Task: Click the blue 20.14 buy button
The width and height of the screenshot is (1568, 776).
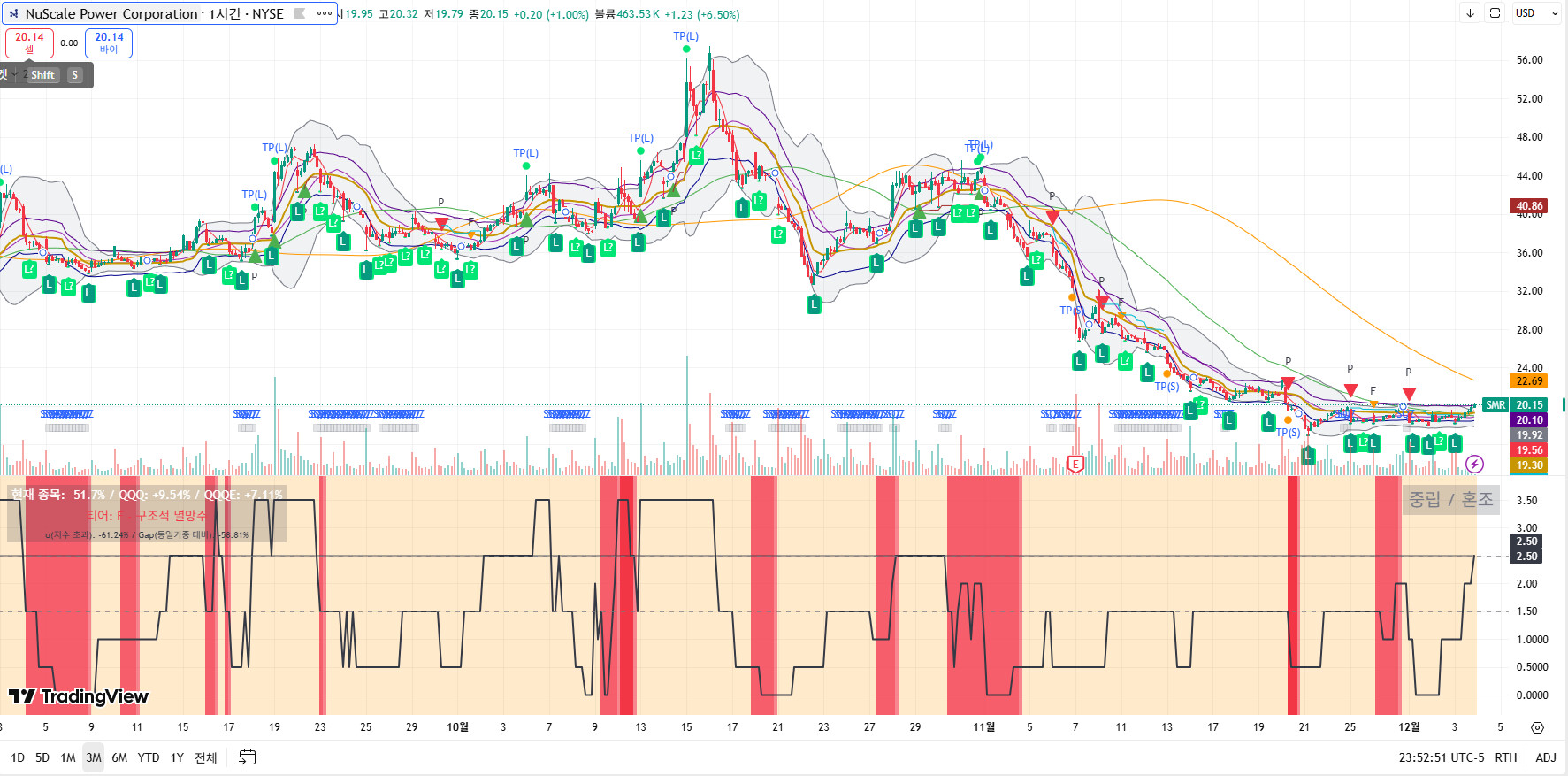Action: 109,42
